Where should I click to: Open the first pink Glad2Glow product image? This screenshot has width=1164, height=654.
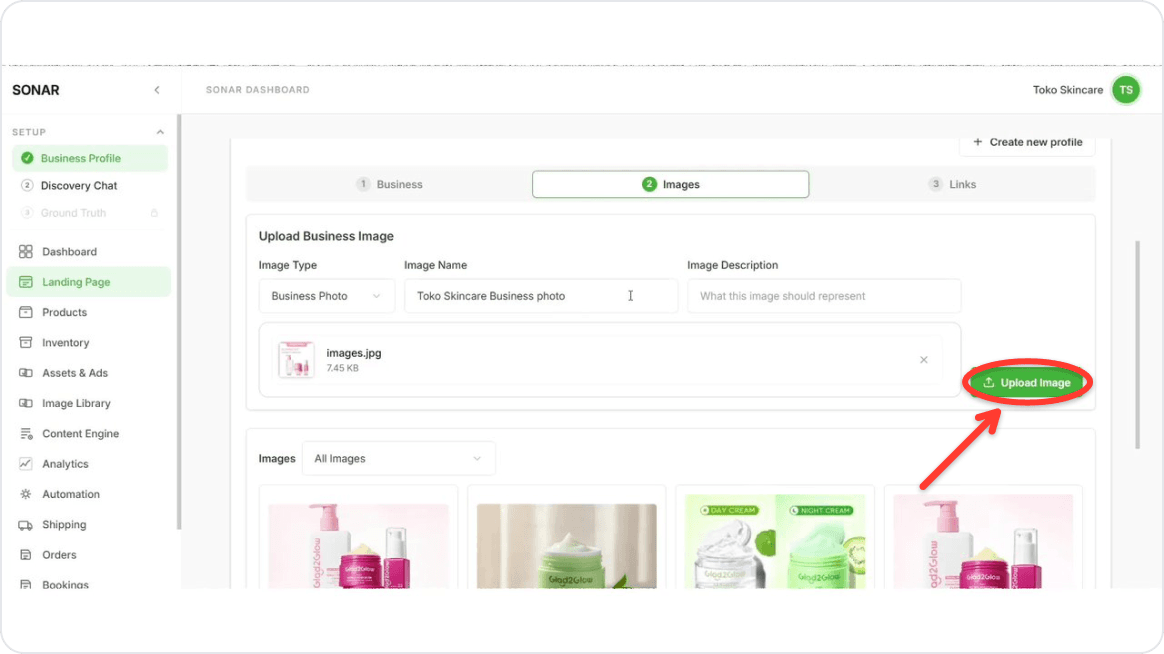coord(359,546)
